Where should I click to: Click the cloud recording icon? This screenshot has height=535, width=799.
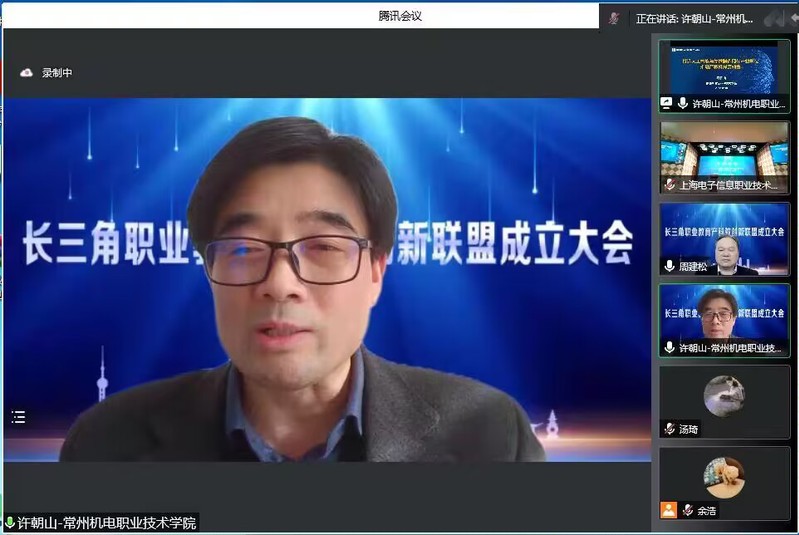26,72
